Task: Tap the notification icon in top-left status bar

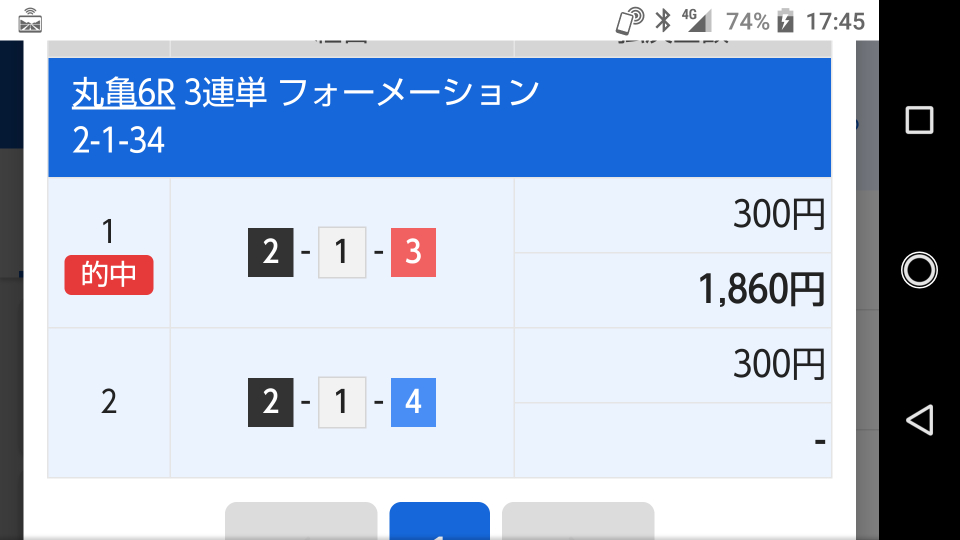Action: coord(30,21)
